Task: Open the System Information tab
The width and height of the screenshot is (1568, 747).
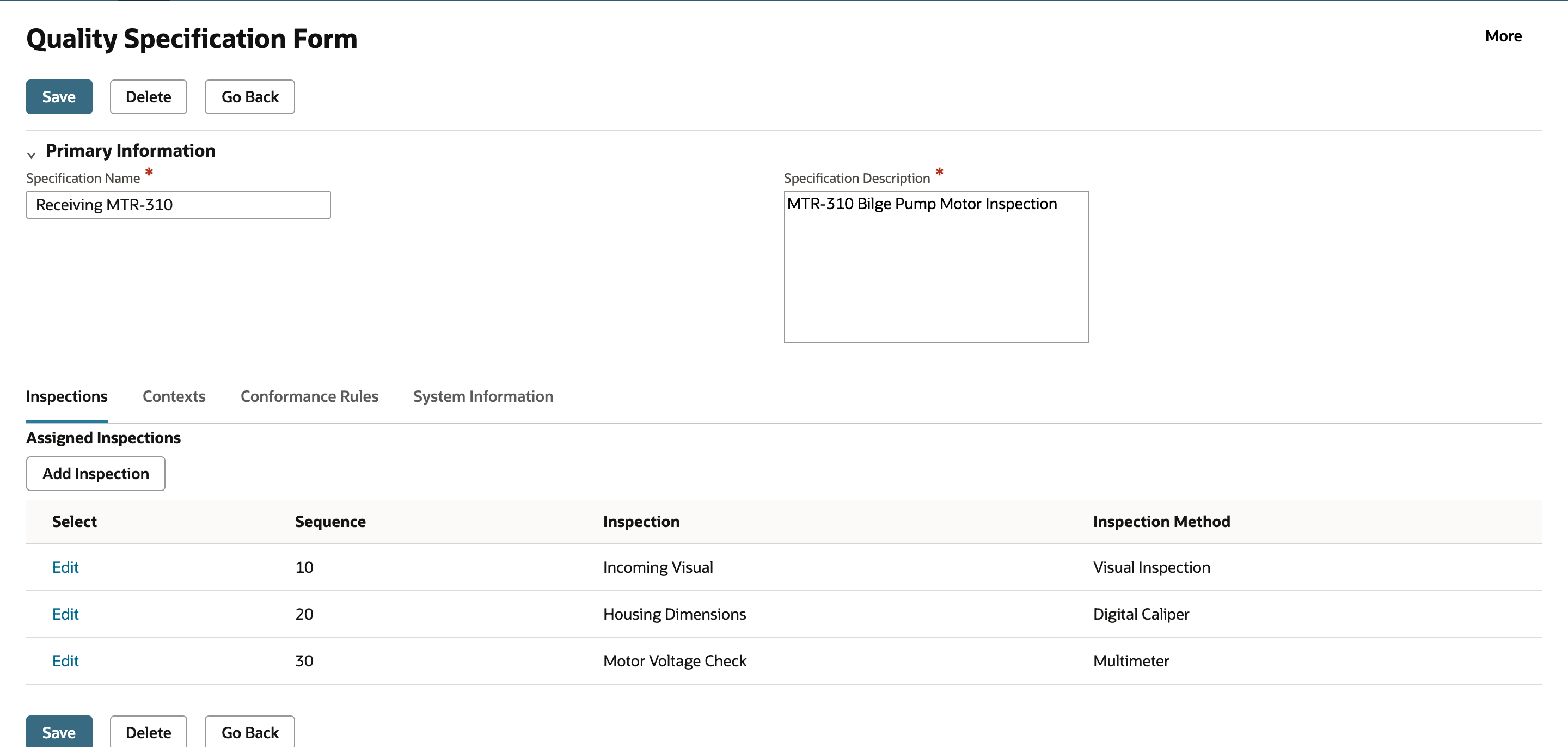Action: (x=483, y=396)
